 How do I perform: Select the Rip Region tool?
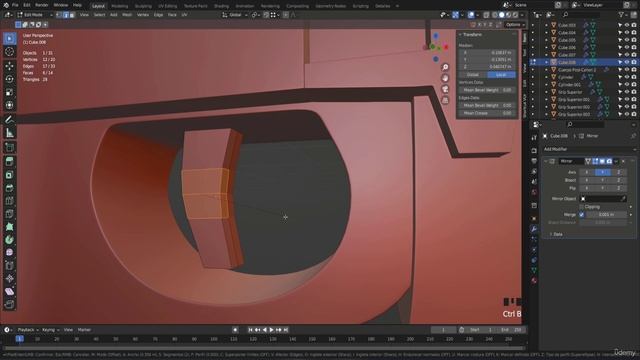9,304
